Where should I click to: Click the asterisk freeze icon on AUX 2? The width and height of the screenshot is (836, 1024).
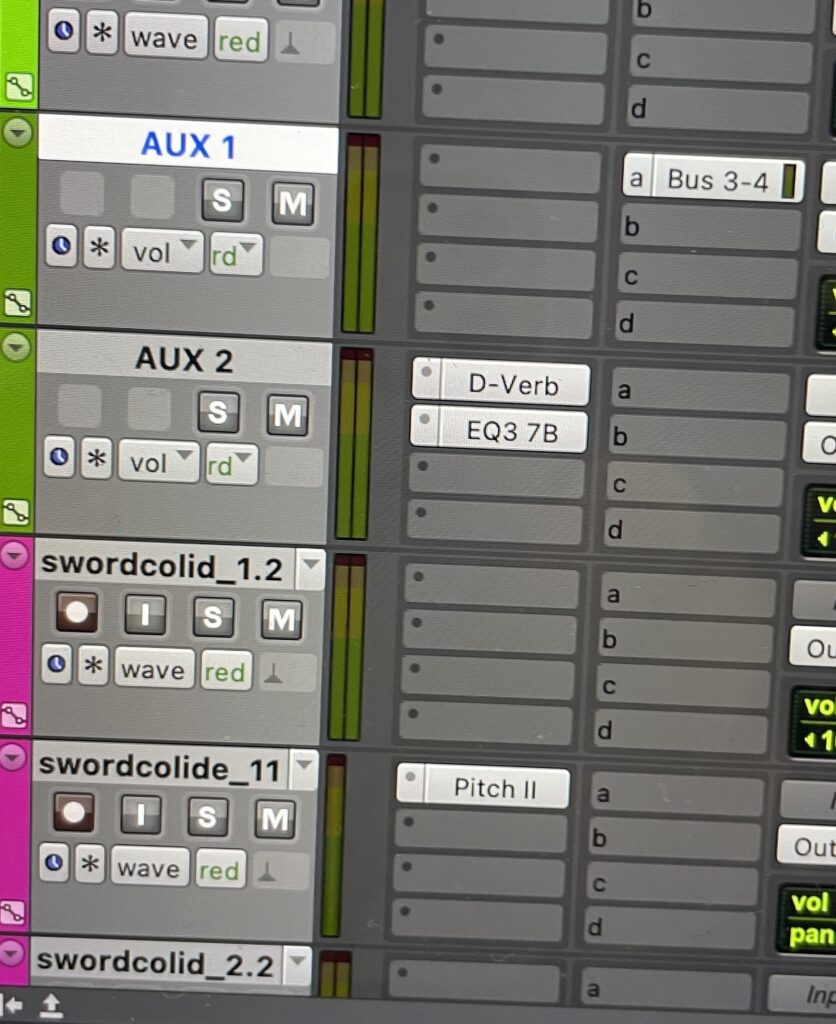point(97,458)
